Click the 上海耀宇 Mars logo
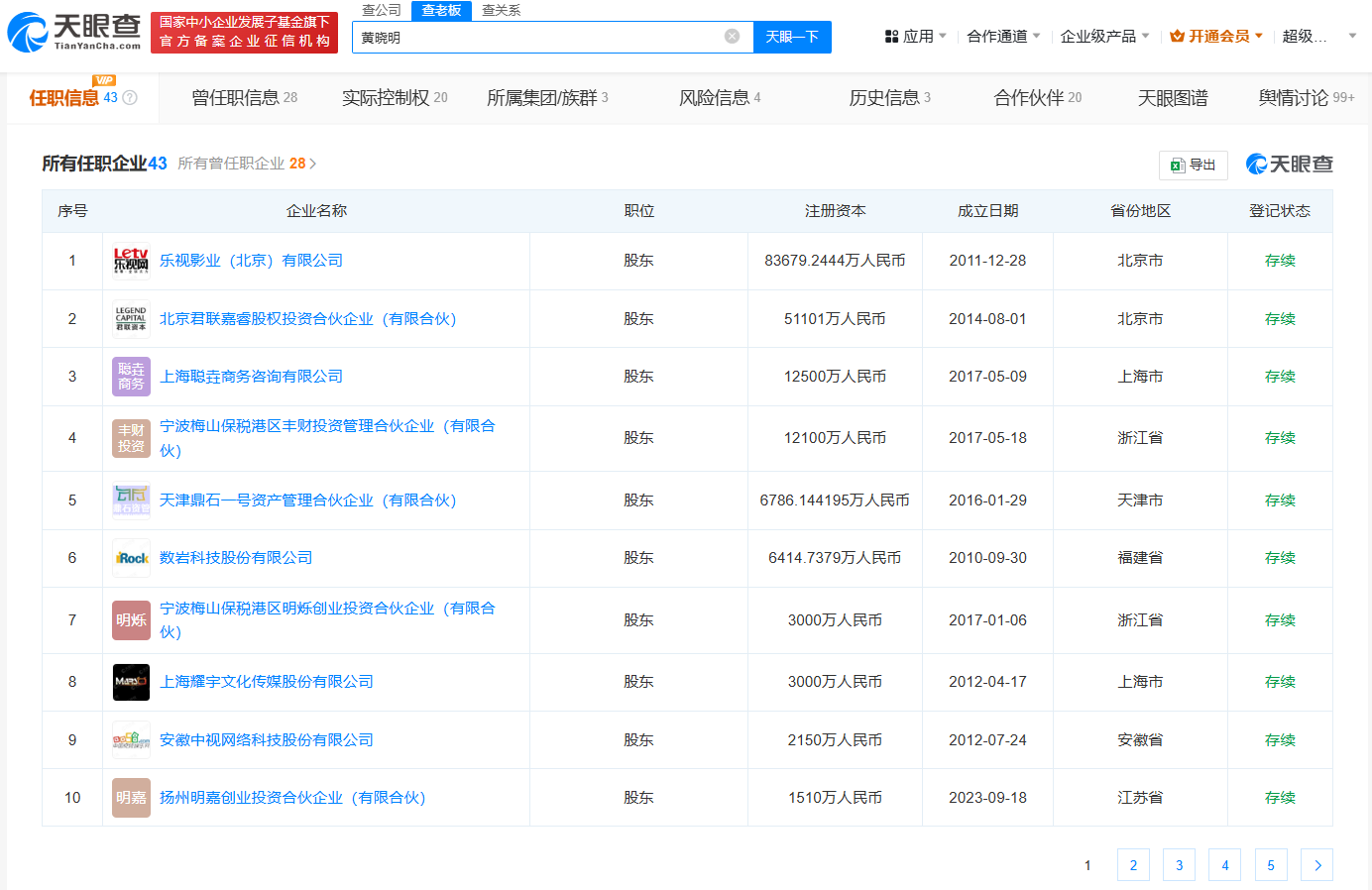The width and height of the screenshot is (1372, 890). tap(130, 682)
